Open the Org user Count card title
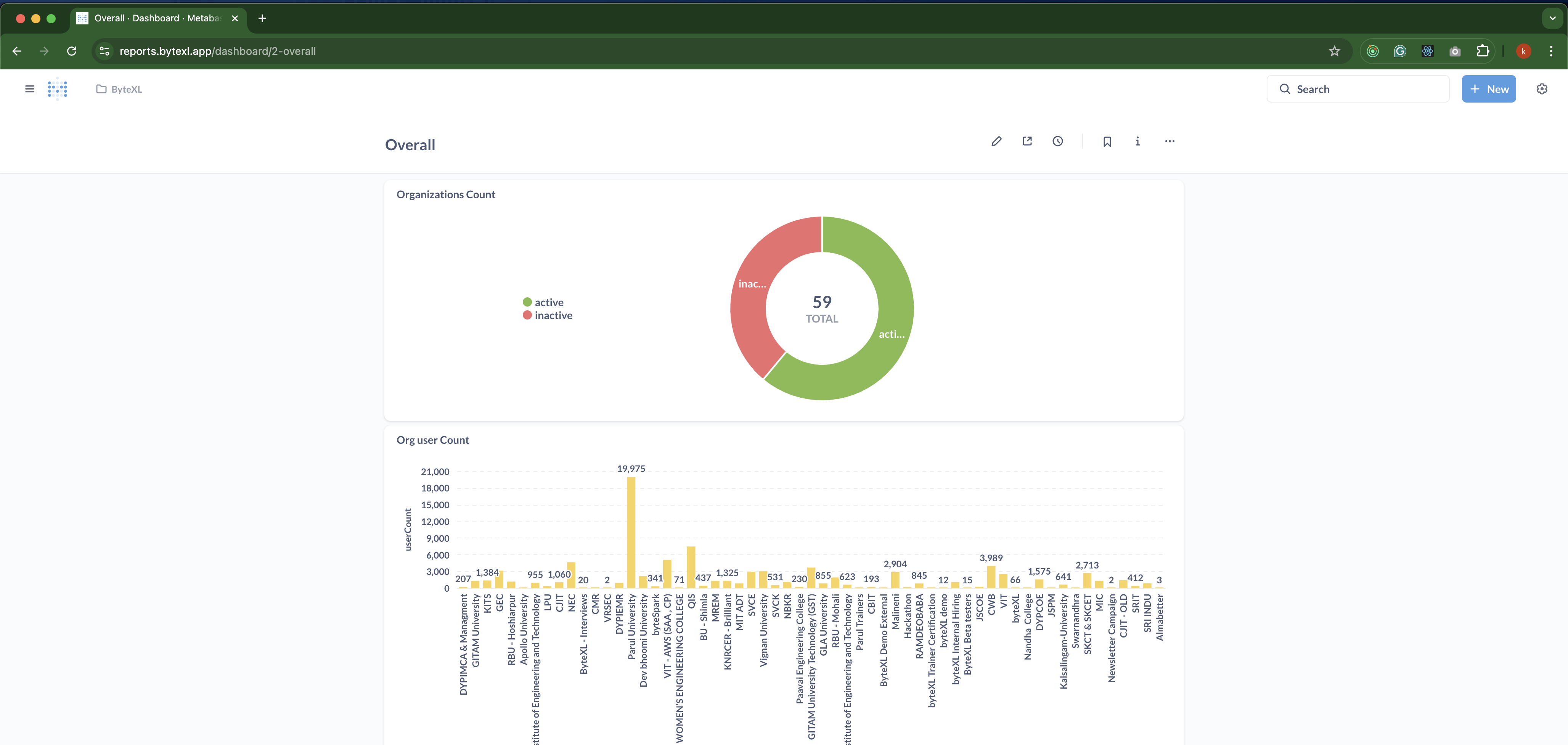 click(x=433, y=440)
